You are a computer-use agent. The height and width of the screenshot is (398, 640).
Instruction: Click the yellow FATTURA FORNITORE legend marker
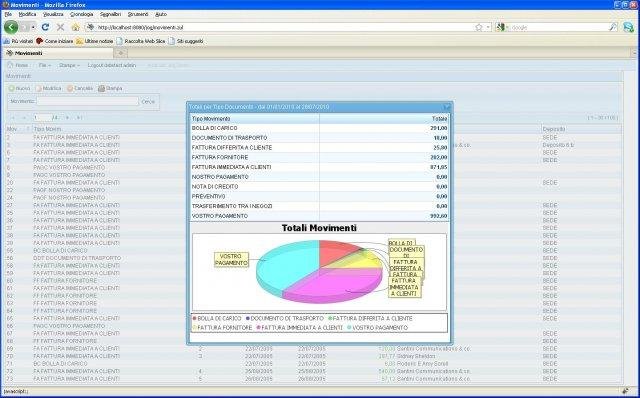(194, 328)
